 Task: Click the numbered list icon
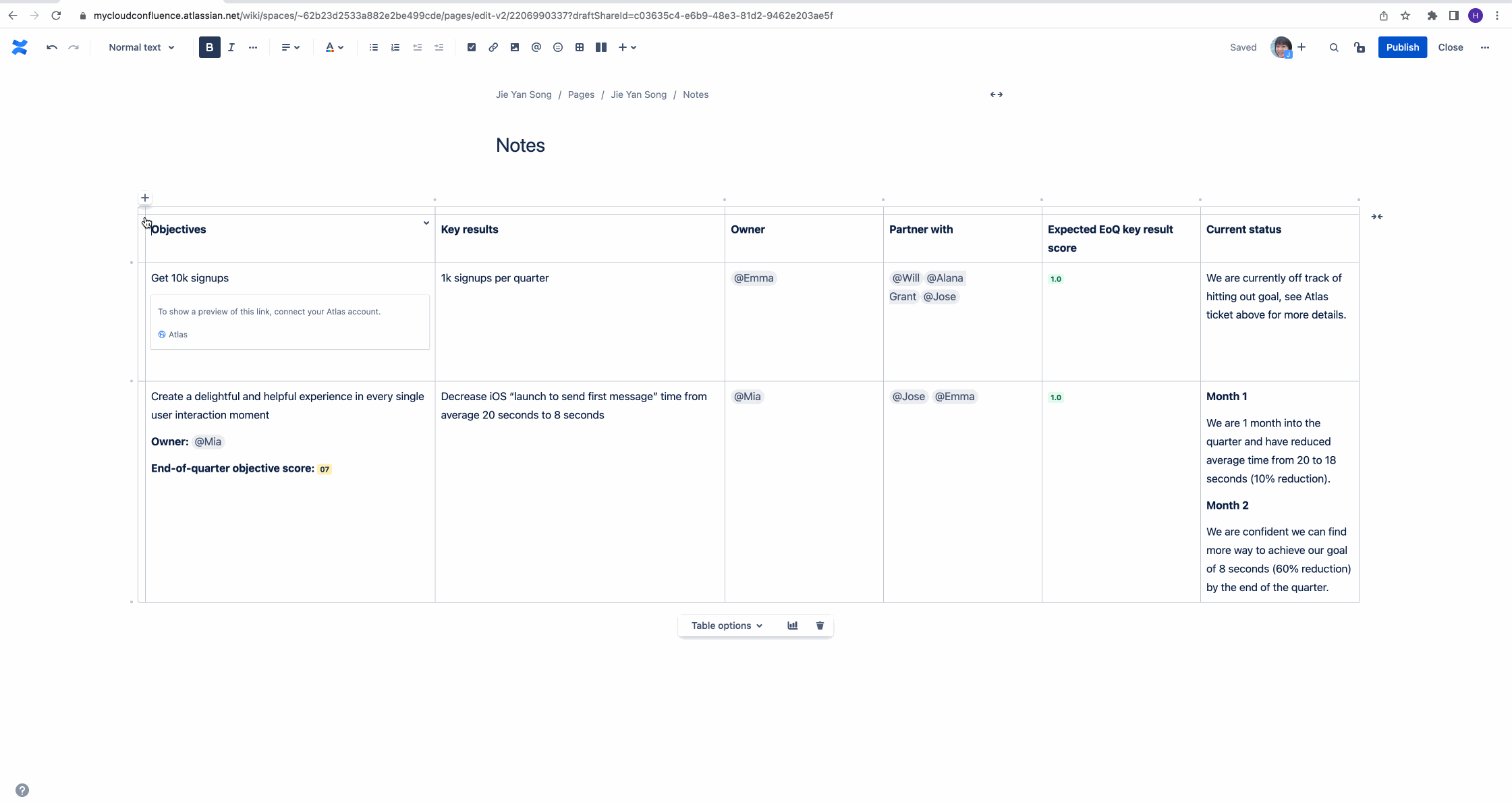[395, 47]
